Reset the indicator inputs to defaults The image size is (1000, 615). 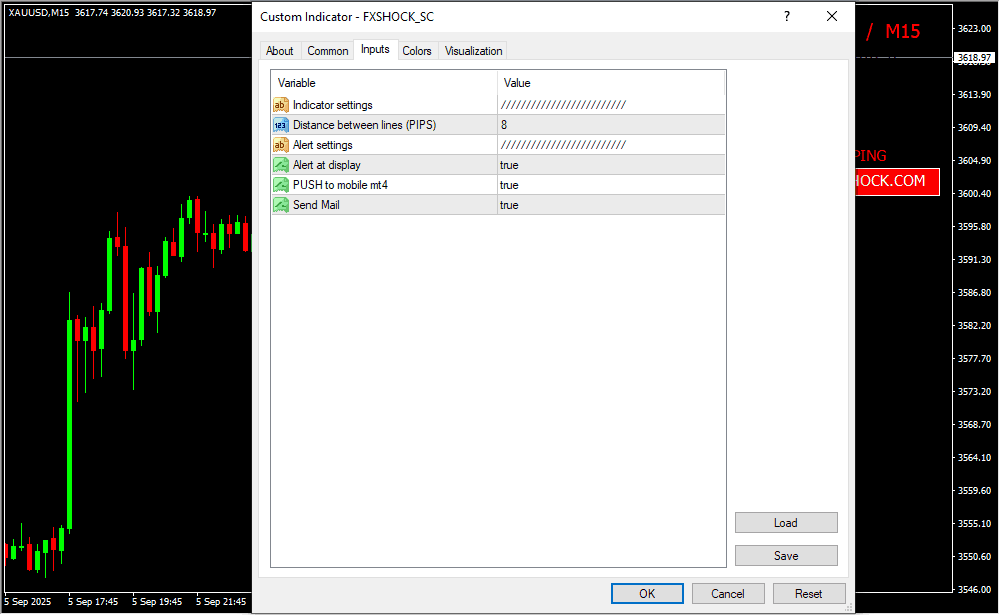click(809, 593)
